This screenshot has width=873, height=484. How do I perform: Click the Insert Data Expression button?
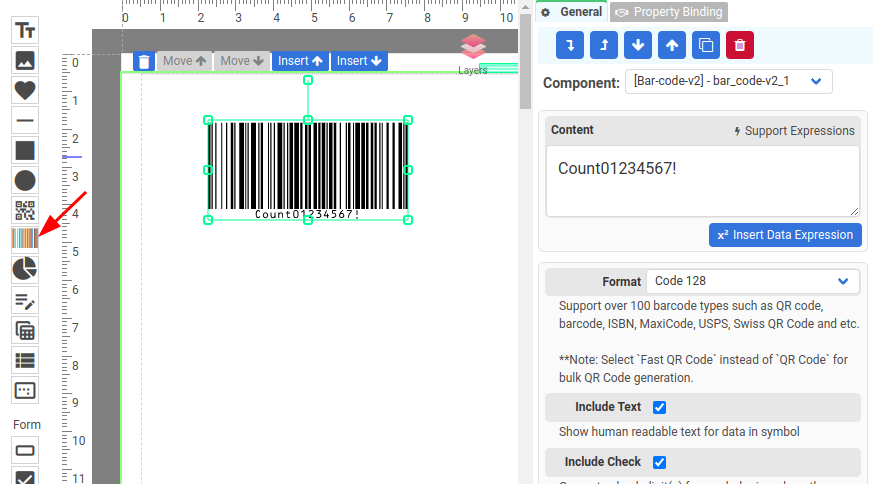point(784,235)
